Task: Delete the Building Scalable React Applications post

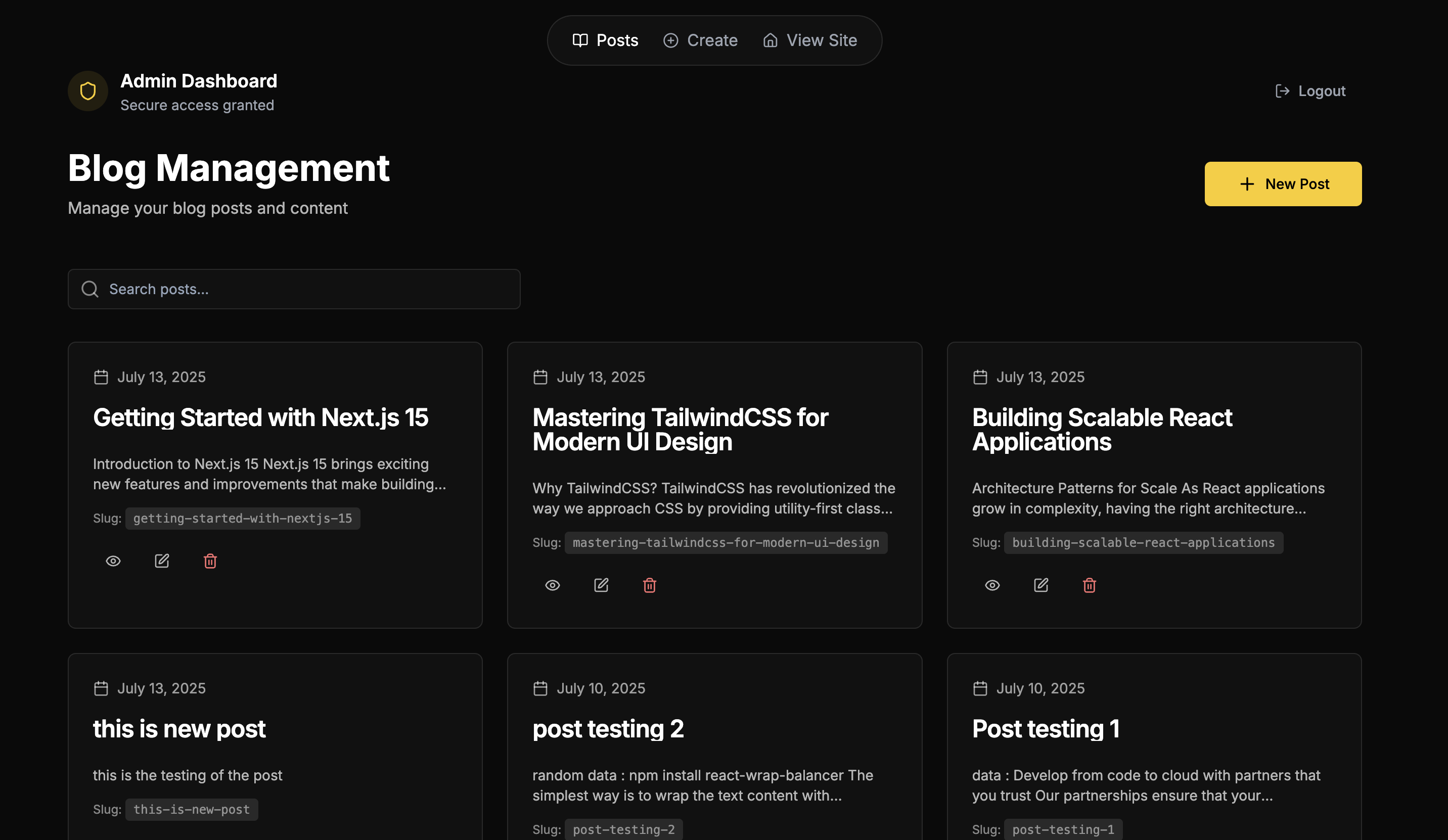Action: (1089, 585)
